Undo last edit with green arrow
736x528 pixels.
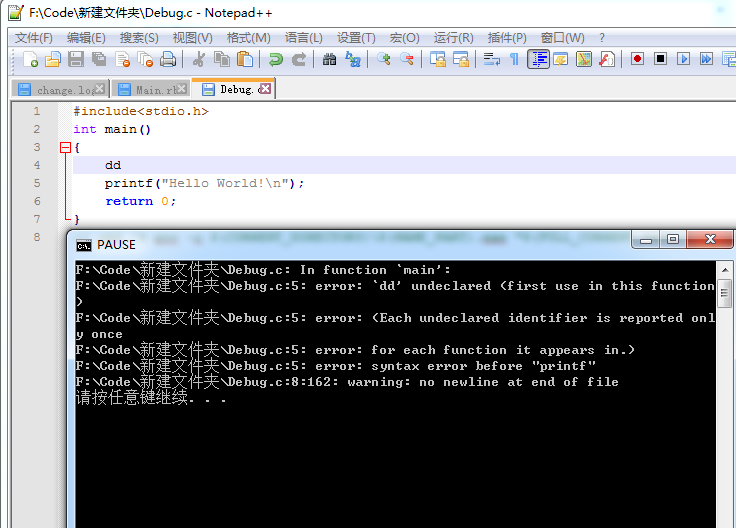point(276,60)
